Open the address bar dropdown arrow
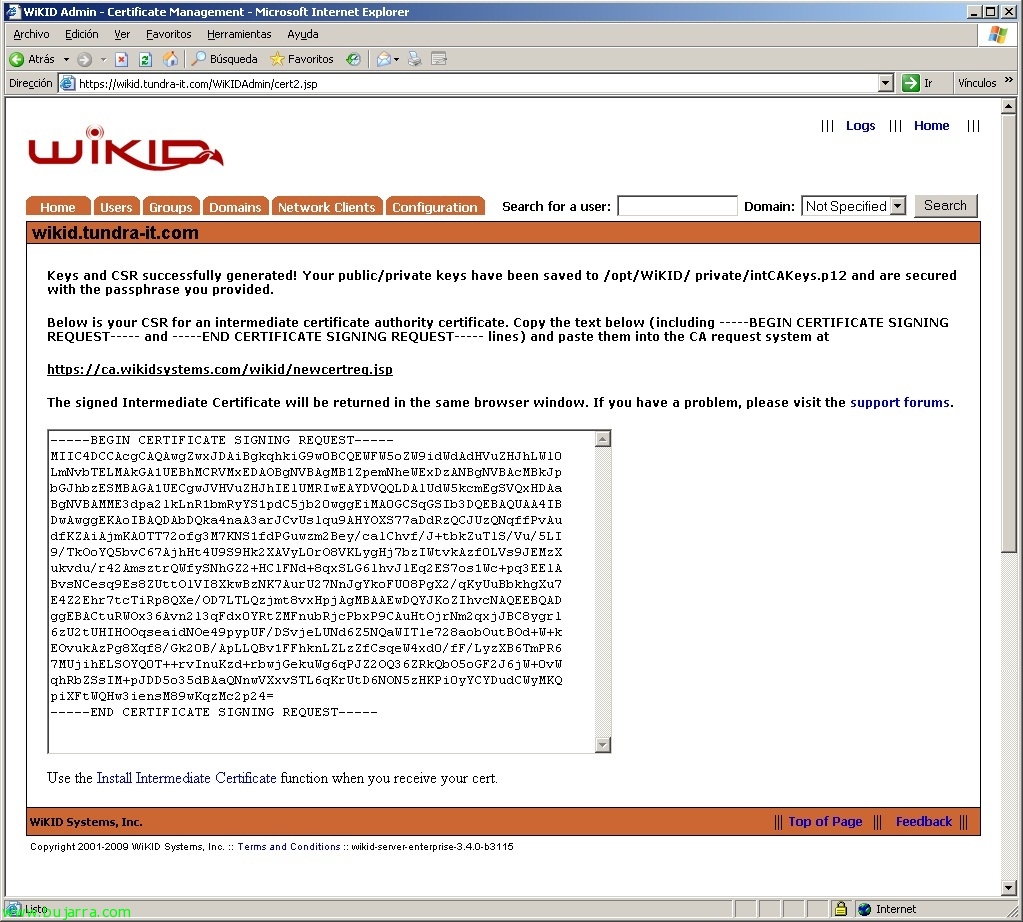 click(885, 84)
